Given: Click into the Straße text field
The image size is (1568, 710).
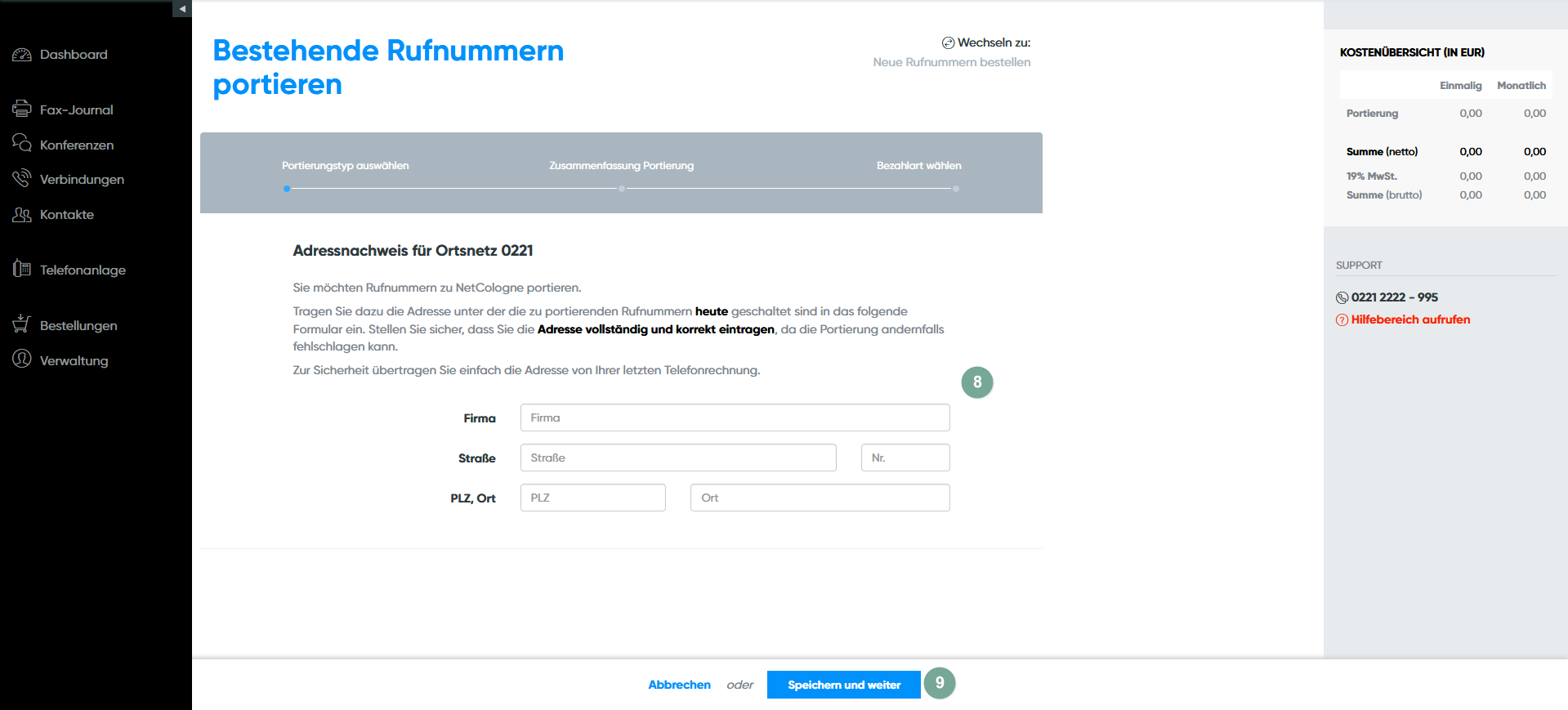Looking at the screenshot, I should coord(678,458).
